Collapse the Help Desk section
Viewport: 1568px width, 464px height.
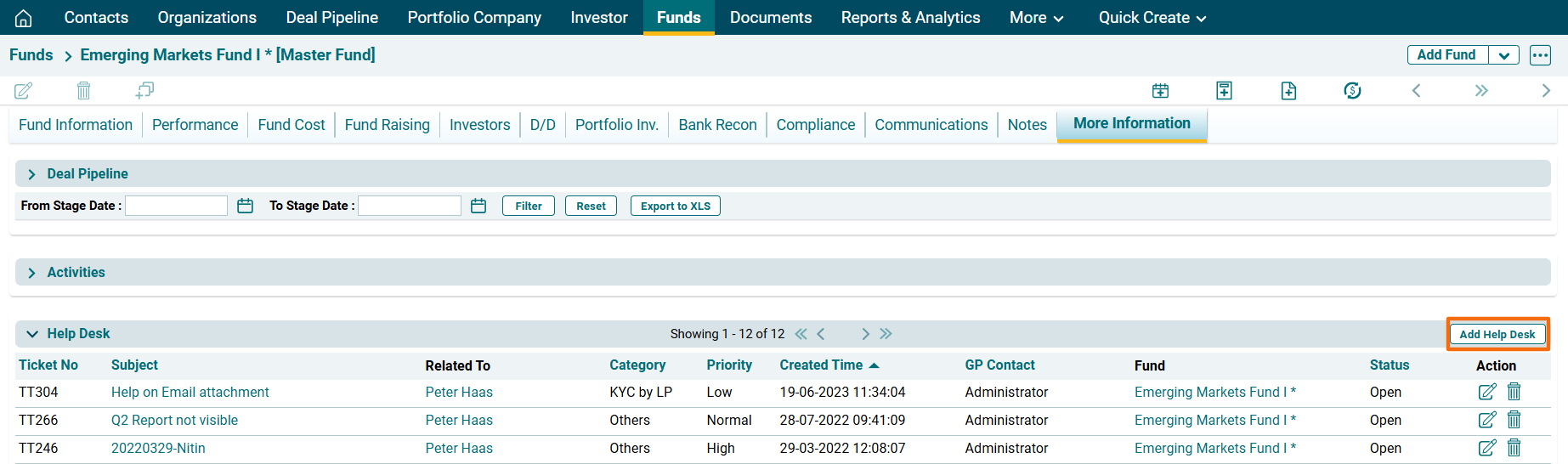coord(31,334)
